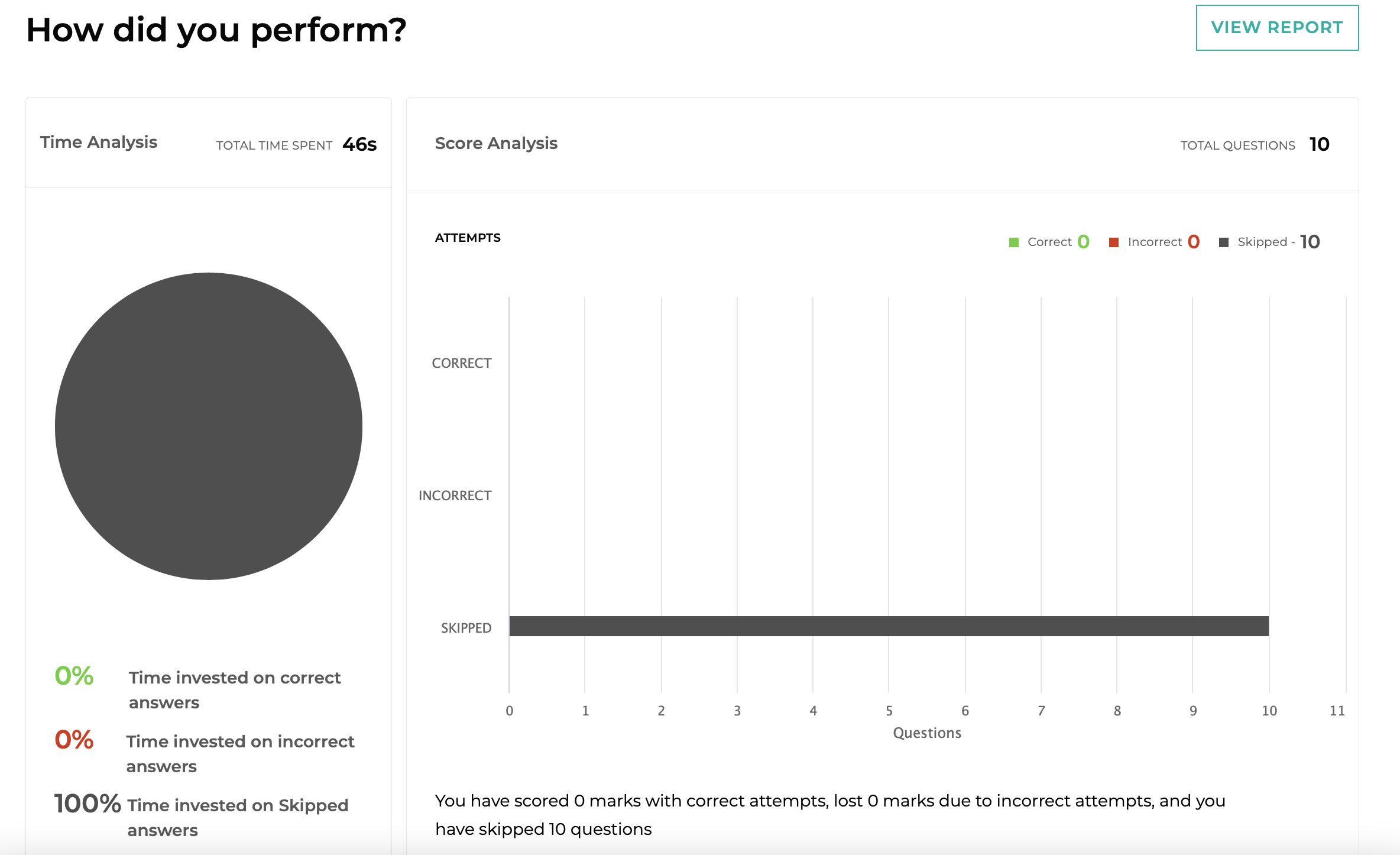Click the dark gray time pie chart
The height and width of the screenshot is (855, 1400).
(x=209, y=426)
